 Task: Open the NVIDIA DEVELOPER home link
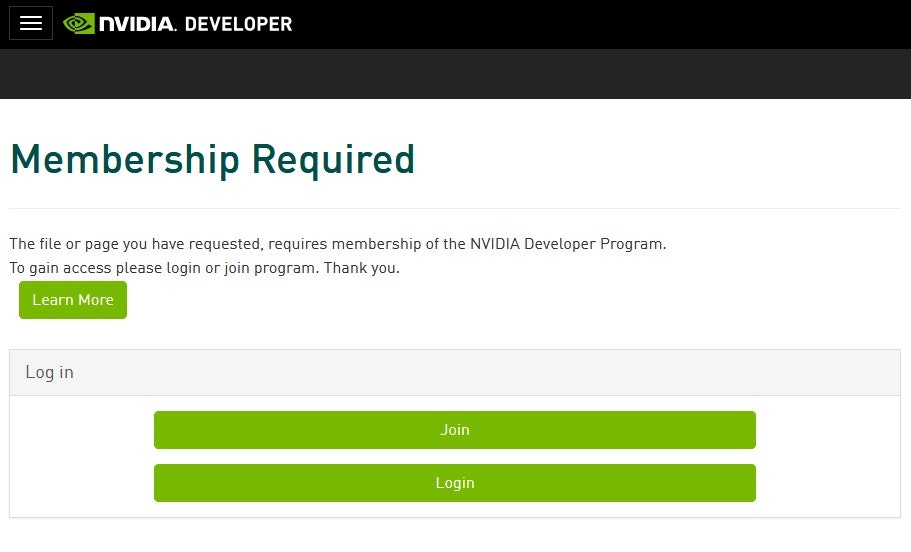click(178, 24)
